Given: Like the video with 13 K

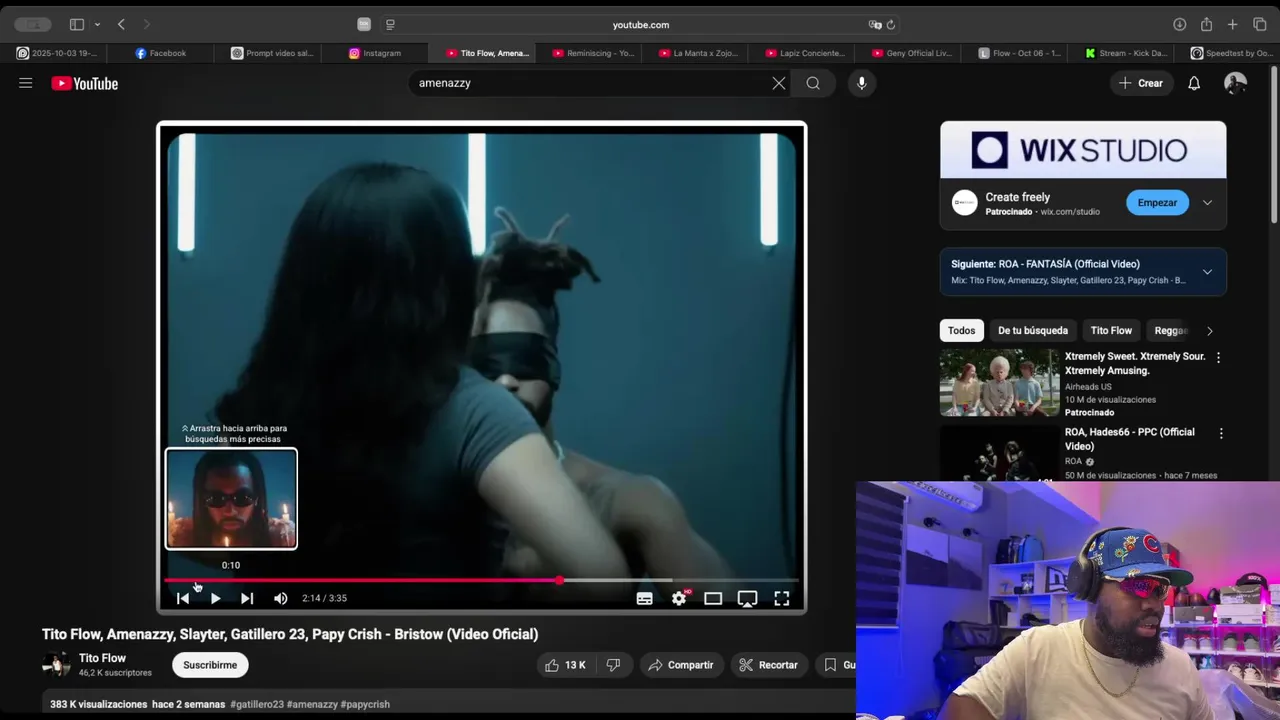Looking at the screenshot, I should coord(565,665).
